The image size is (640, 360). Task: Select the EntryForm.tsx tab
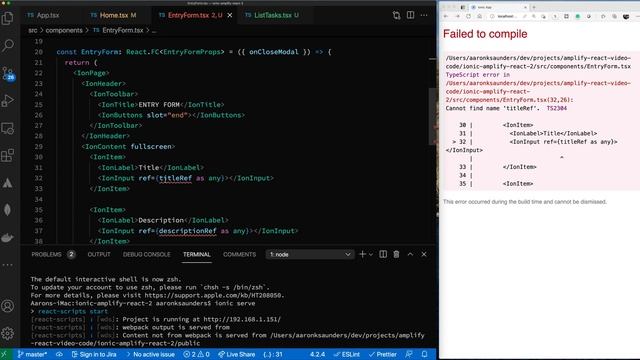(x=195, y=16)
